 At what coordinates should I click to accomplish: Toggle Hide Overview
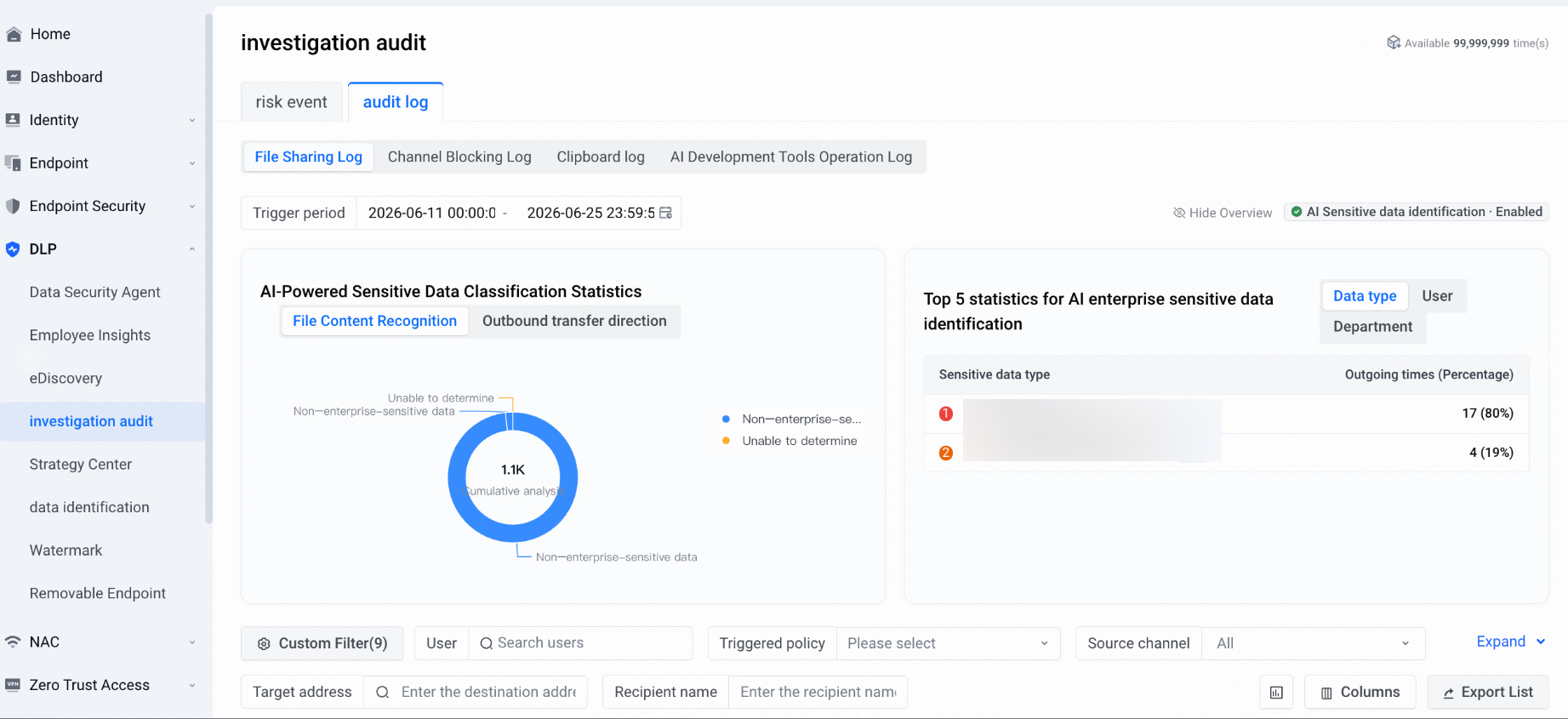tap(1223, 213)
